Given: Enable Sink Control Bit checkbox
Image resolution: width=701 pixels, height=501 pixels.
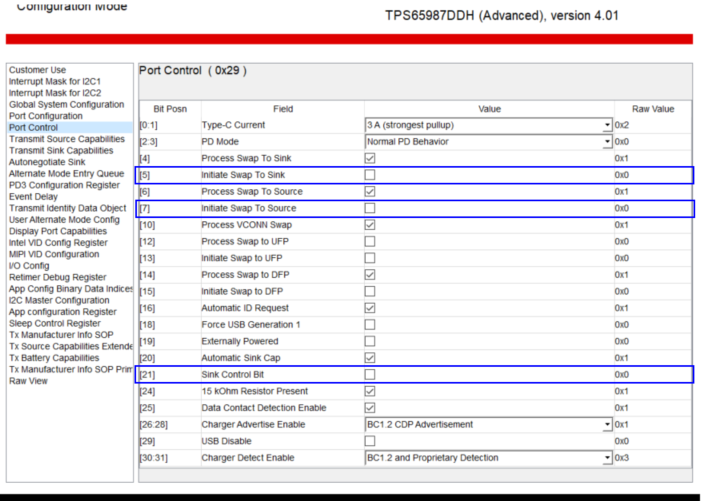Looking at the screenshot, I should [x=370, y=375].
